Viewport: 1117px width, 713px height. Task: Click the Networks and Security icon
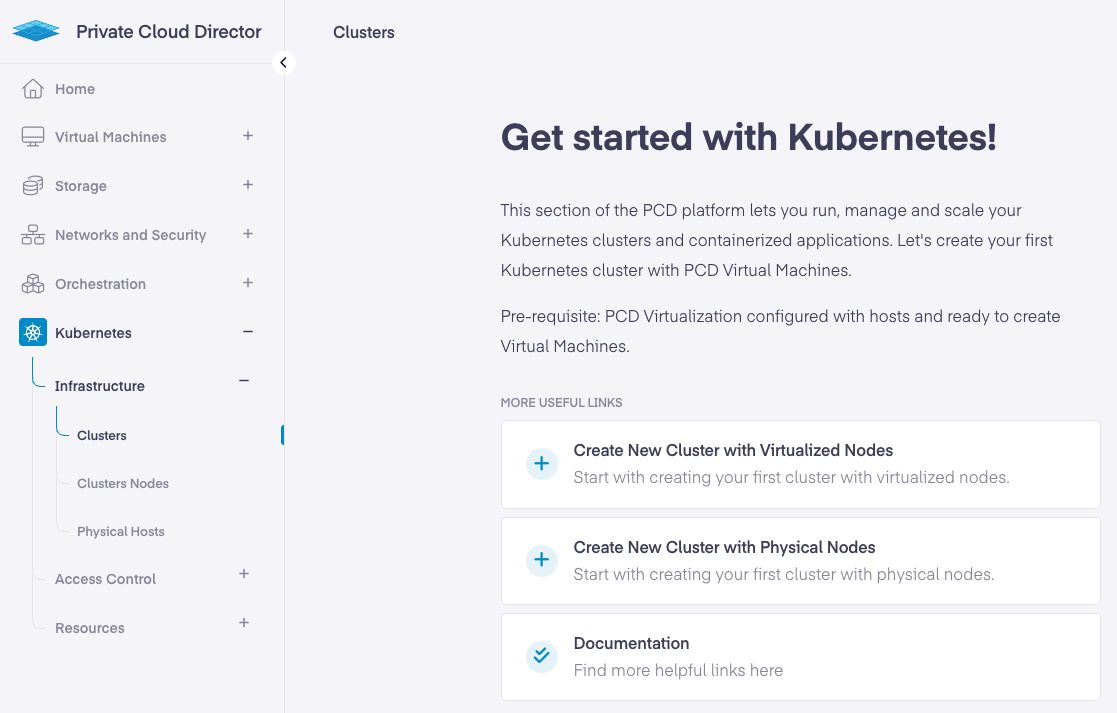coord(33,235)
